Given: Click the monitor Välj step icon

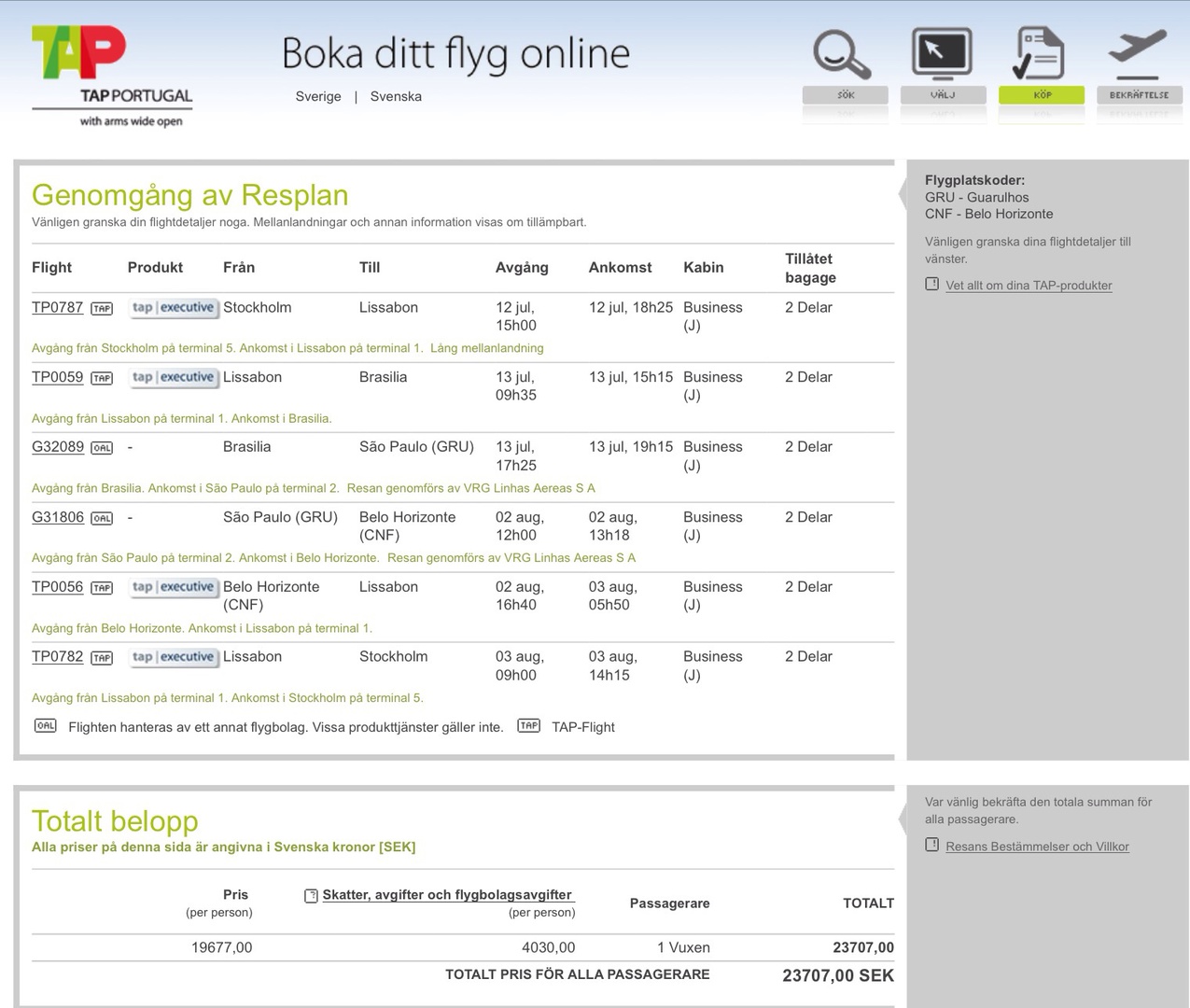Looking at the screenshot, I should point(942,55).
